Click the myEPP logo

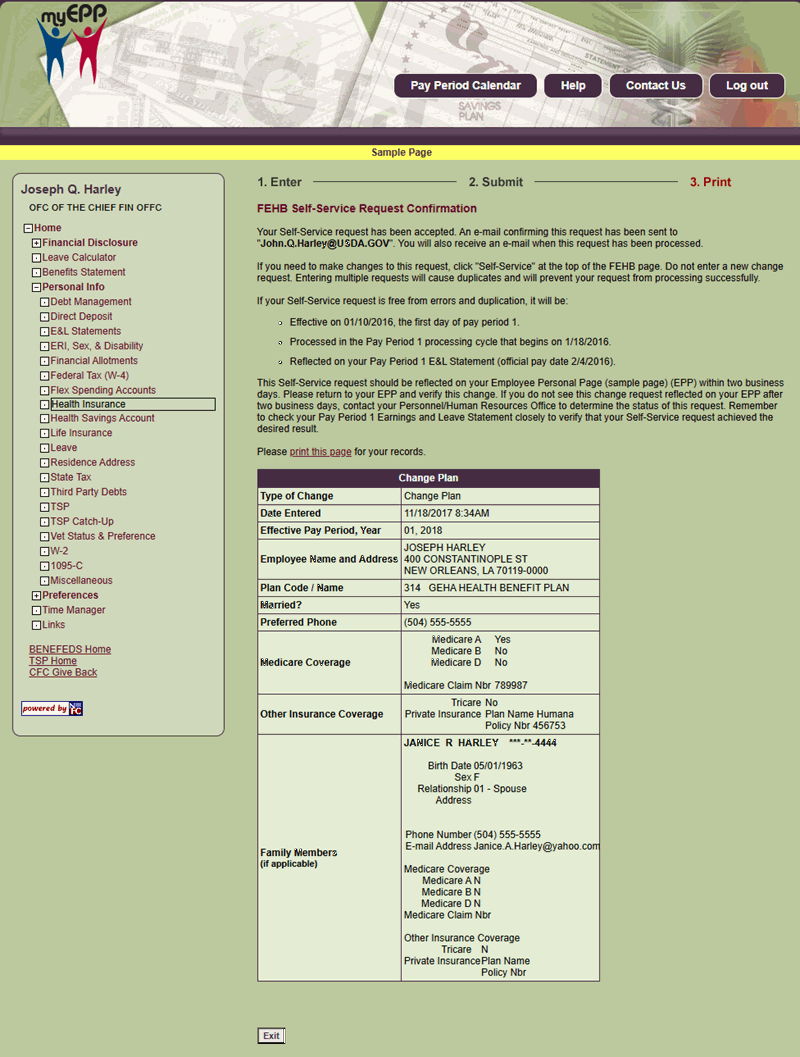click(71, 44)
